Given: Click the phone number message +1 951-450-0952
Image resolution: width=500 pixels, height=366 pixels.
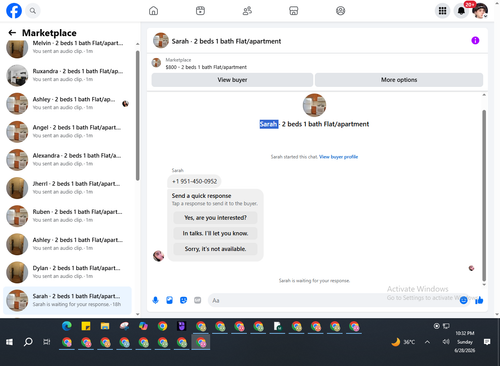Looking at the screenshot, I should [194, 181].
